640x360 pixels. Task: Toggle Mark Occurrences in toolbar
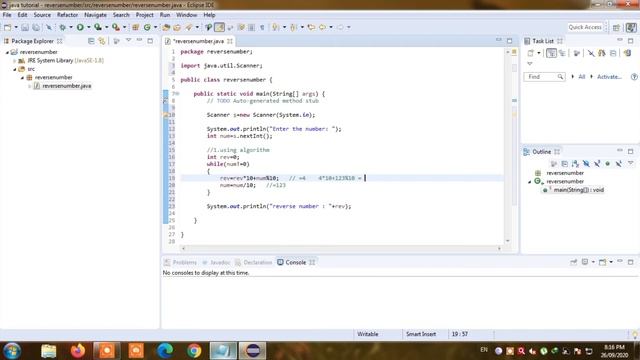(x=219, y=27)
